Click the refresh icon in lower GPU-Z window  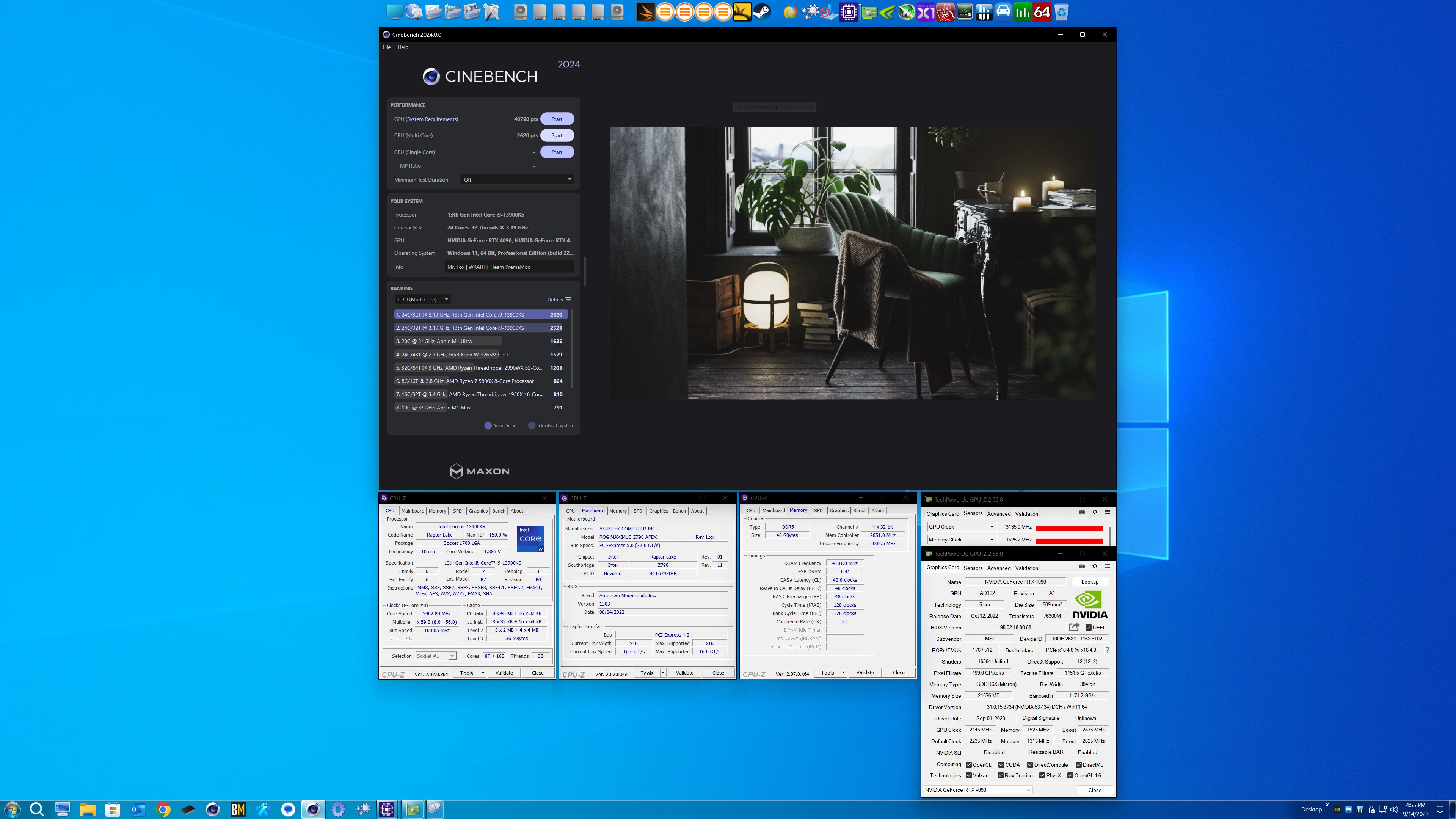pyautogui.click(x=1094, y=566)
